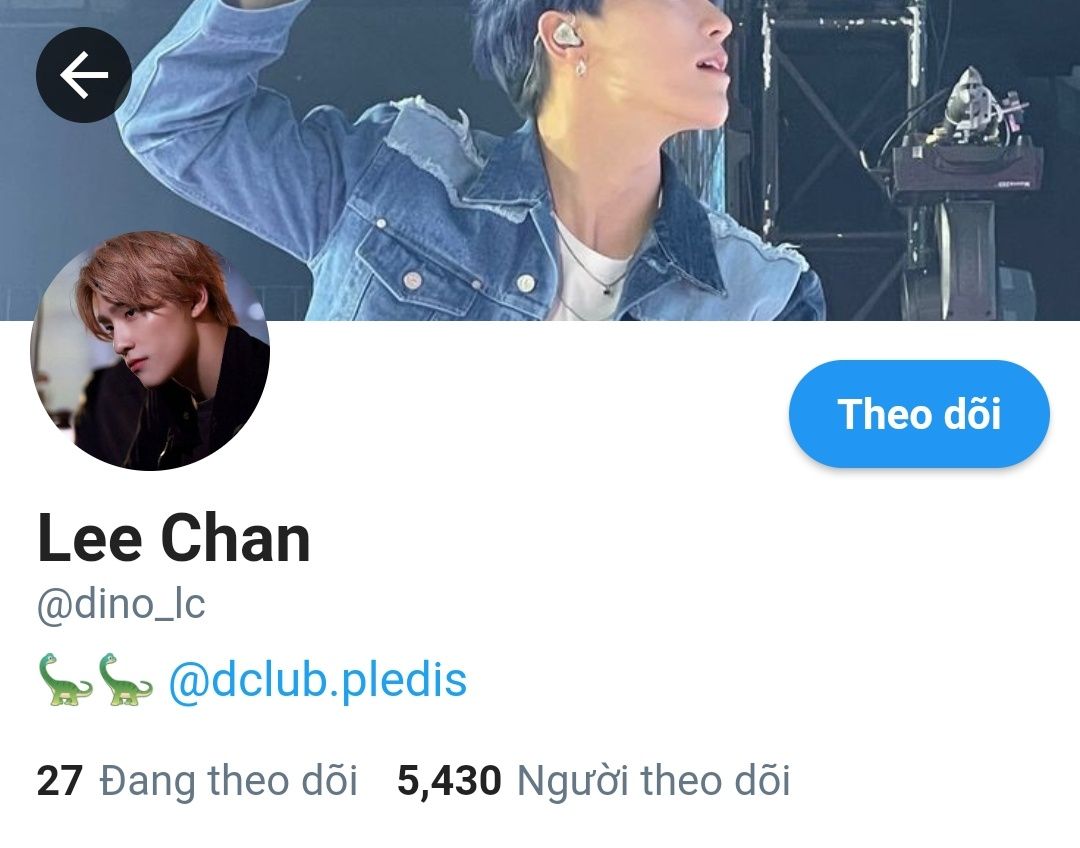
Task: Click the first dinosaur emoji in bio
Action: tap(65, 680)
